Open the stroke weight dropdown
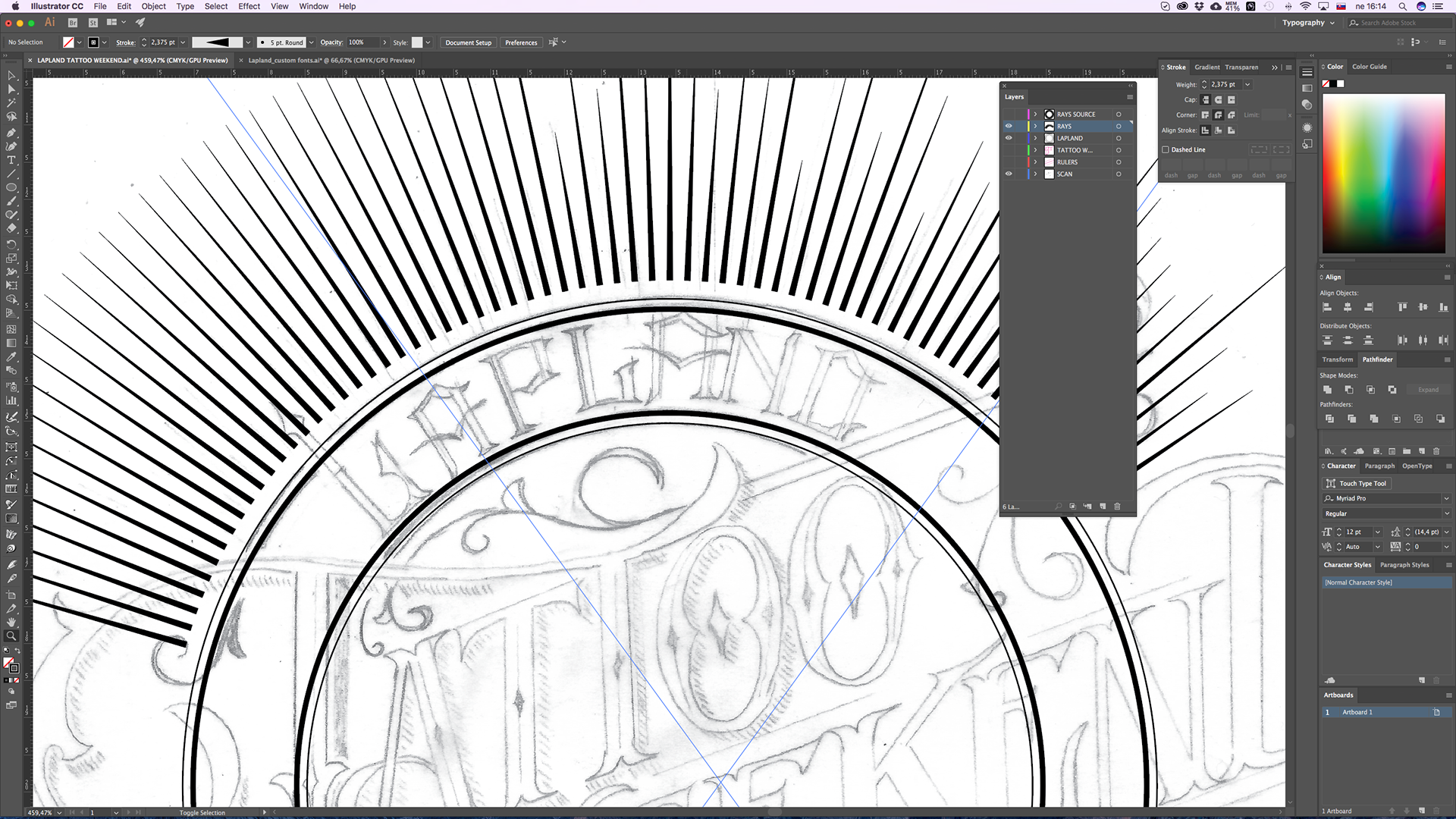Viewport: 1456px width, 819px height. [1247, 85]
